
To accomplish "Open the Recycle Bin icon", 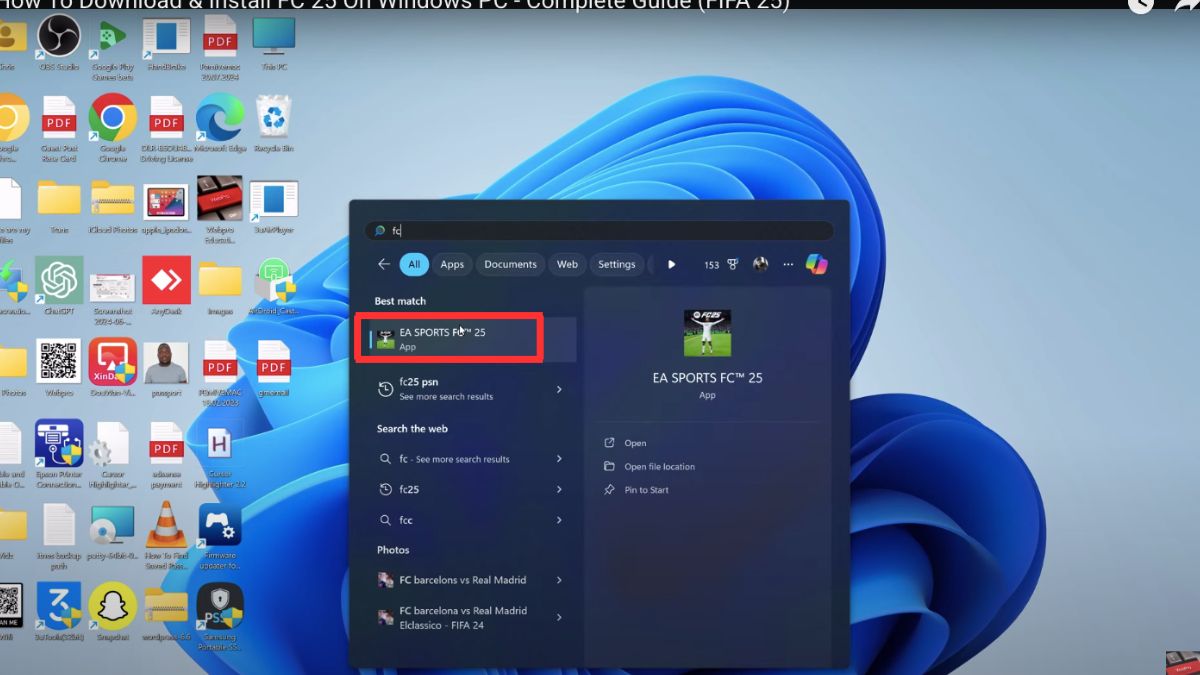I will pyautogui.click(x=273, y=125).
